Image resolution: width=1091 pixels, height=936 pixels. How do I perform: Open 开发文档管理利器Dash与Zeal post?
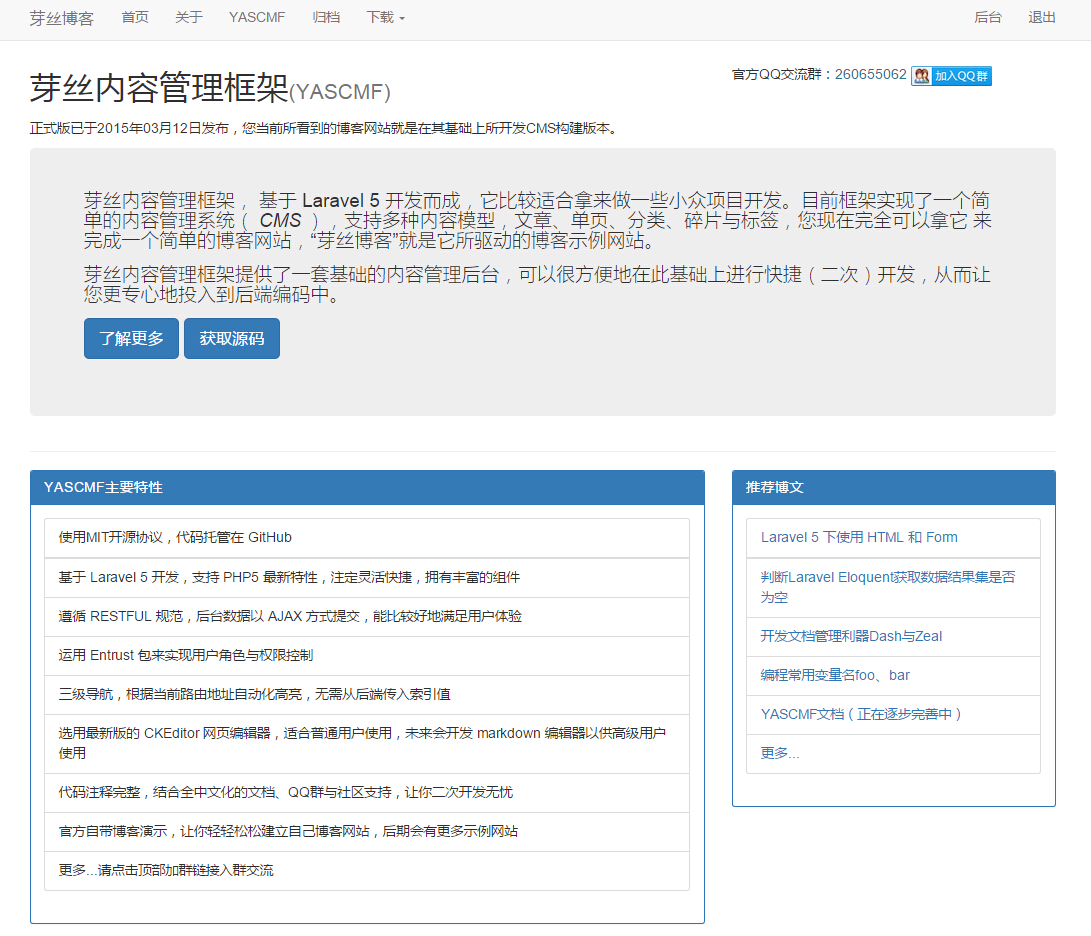[851, 636]
